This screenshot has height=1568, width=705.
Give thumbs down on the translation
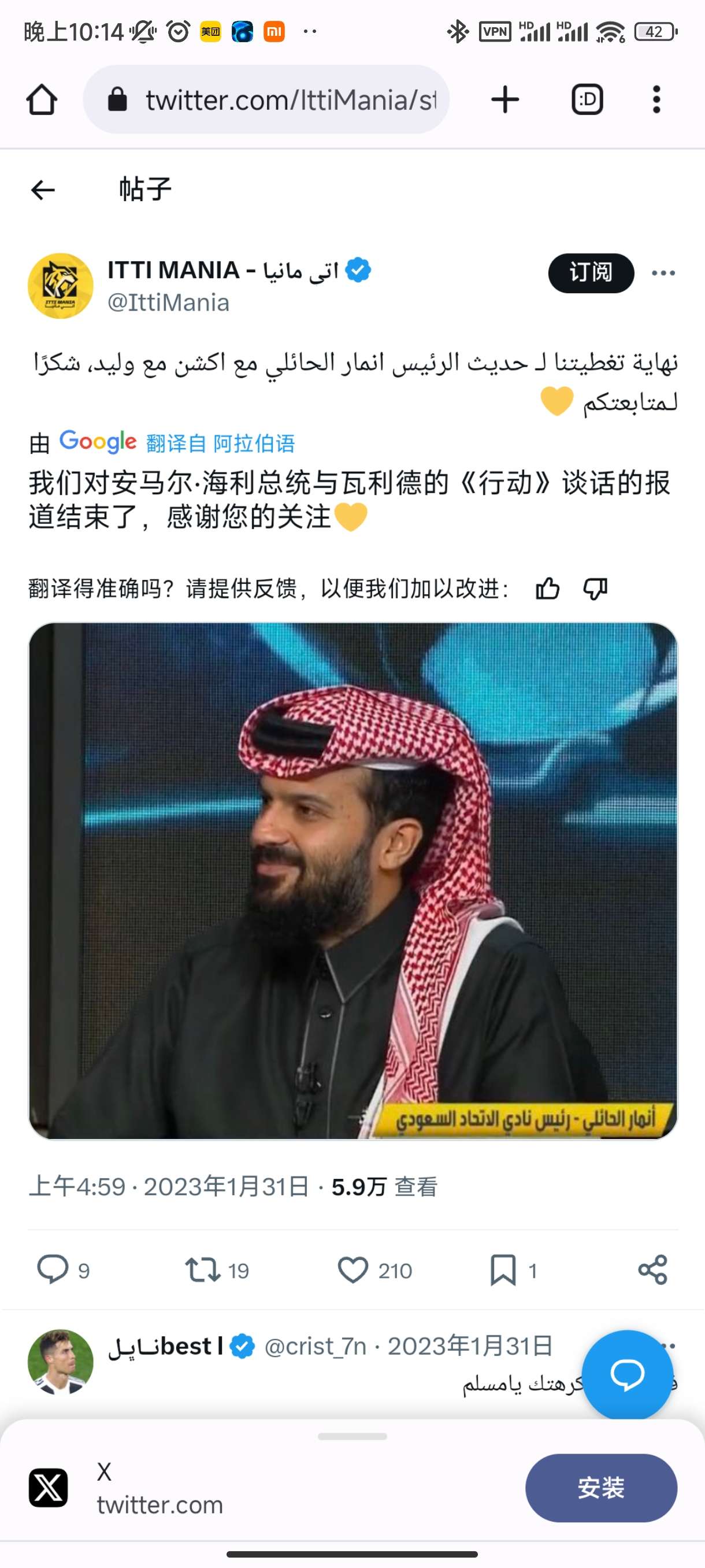tap(596, 589)
